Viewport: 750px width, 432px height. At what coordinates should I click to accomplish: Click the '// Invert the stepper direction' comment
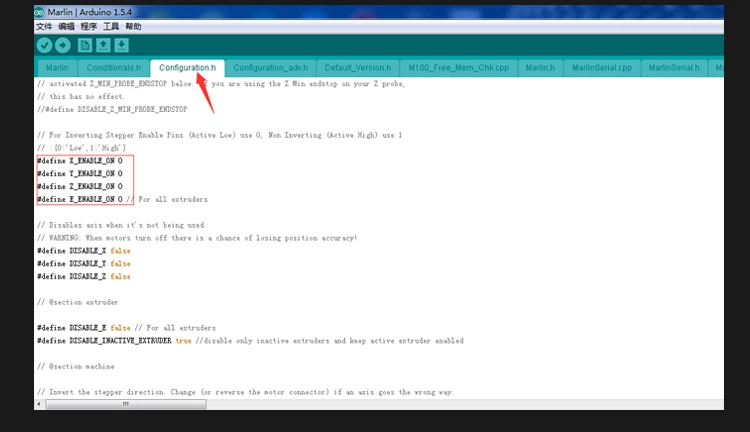pos(245,392)
